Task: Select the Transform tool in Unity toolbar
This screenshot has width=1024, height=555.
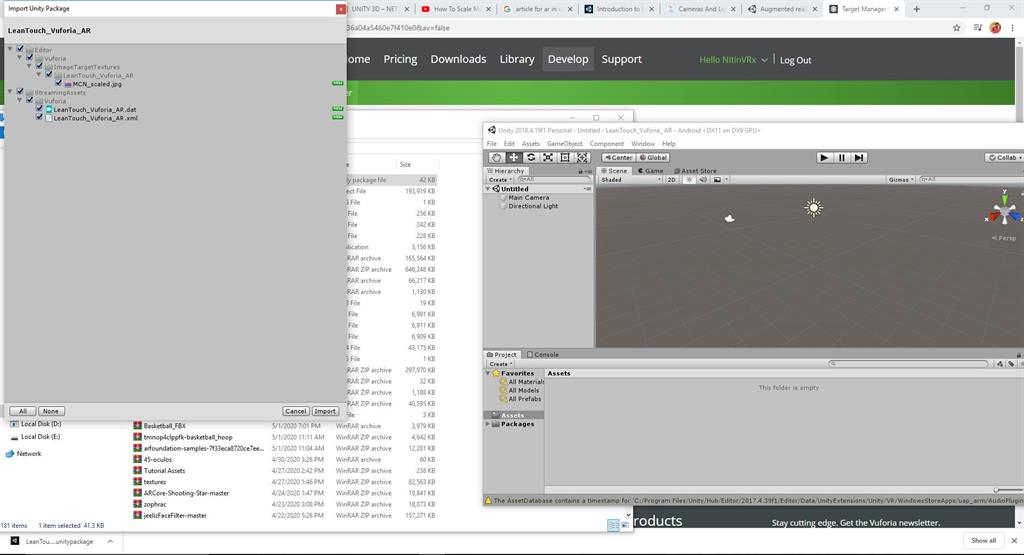Action: coord(582,157)
